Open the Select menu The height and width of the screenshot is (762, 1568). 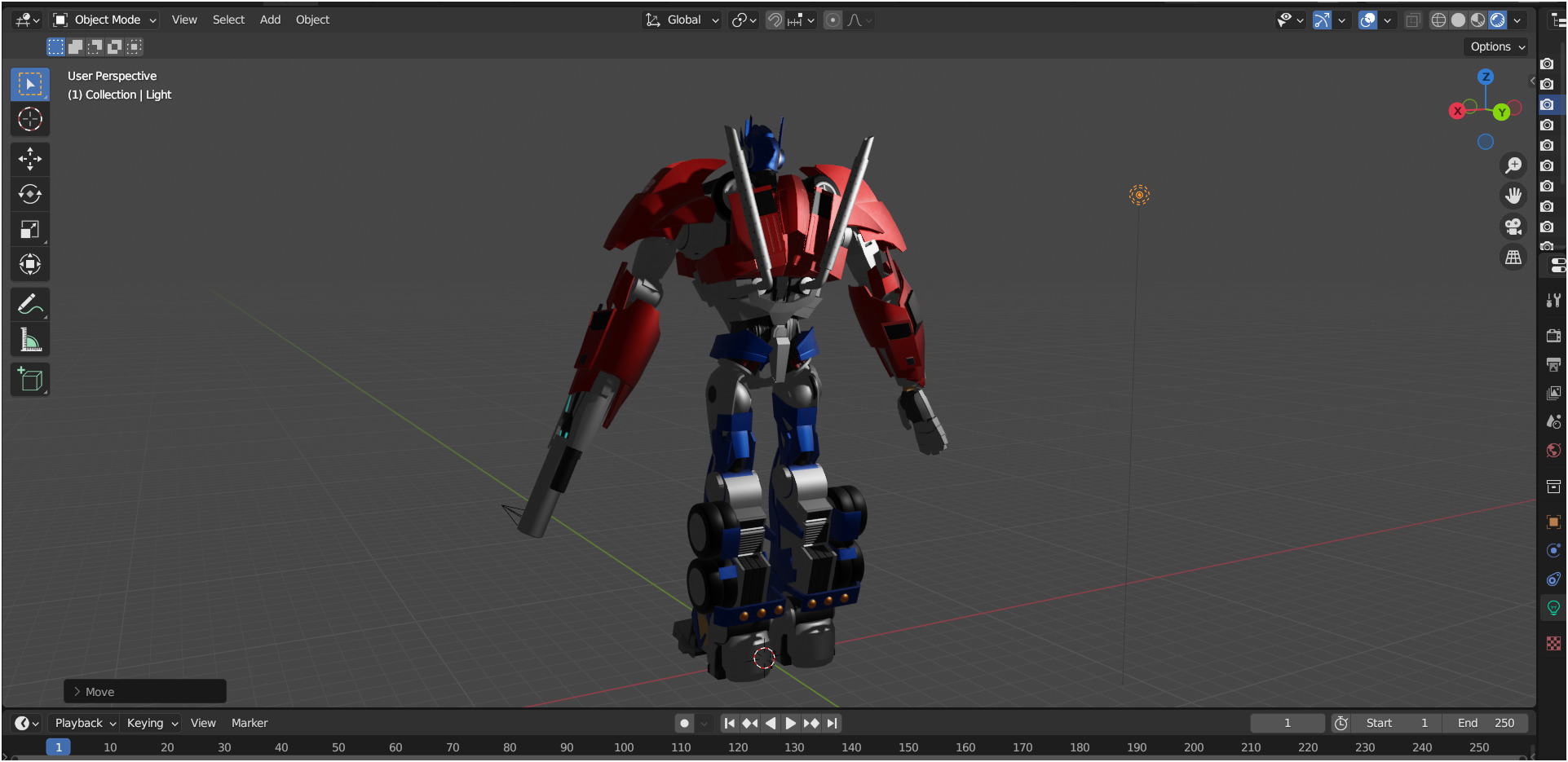pyautogui.click(x=228, y=20)
